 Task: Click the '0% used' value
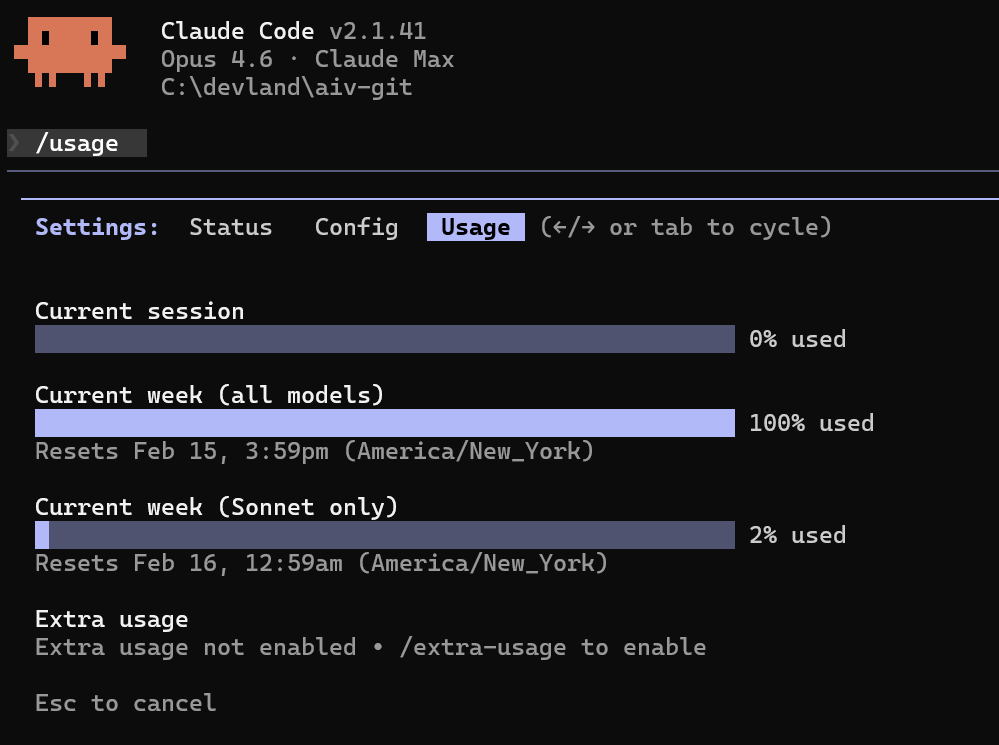798,339
